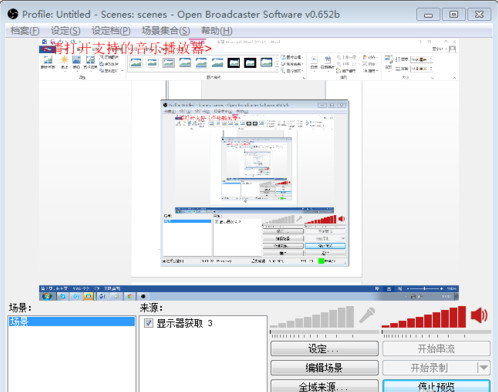The height and width of the screenshot is (392, 498).
Task: Click the 编辑场景 button
Action: click(324, 368)
